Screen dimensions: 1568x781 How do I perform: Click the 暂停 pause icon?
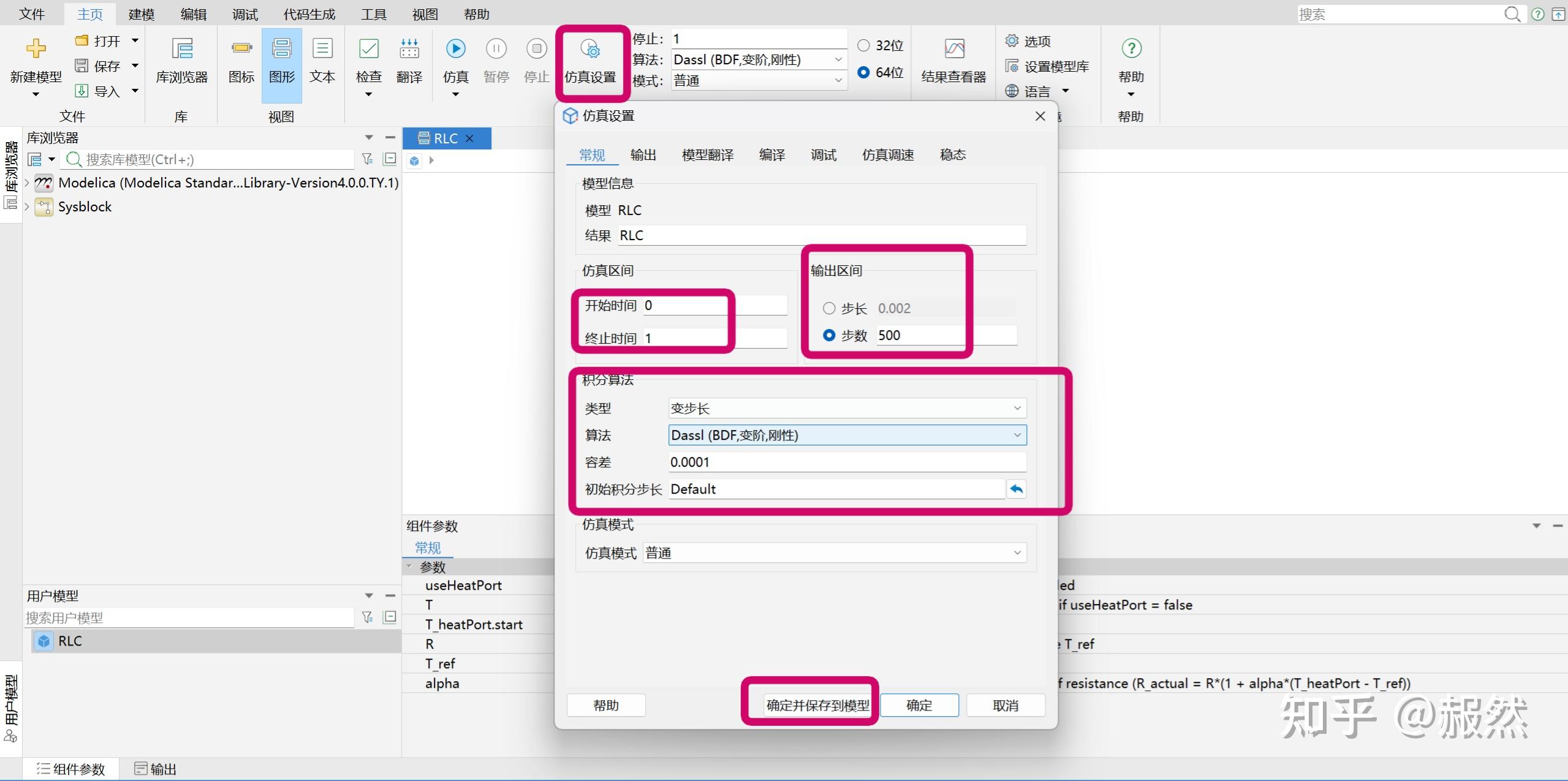coord(496,48)
